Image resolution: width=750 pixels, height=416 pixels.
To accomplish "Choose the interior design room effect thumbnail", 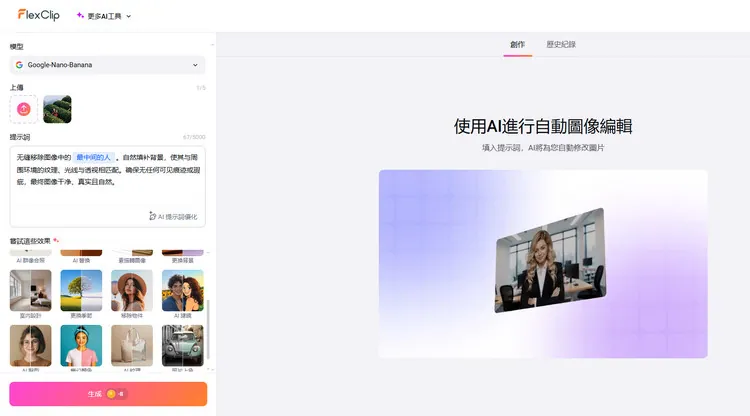I will 31,291.
